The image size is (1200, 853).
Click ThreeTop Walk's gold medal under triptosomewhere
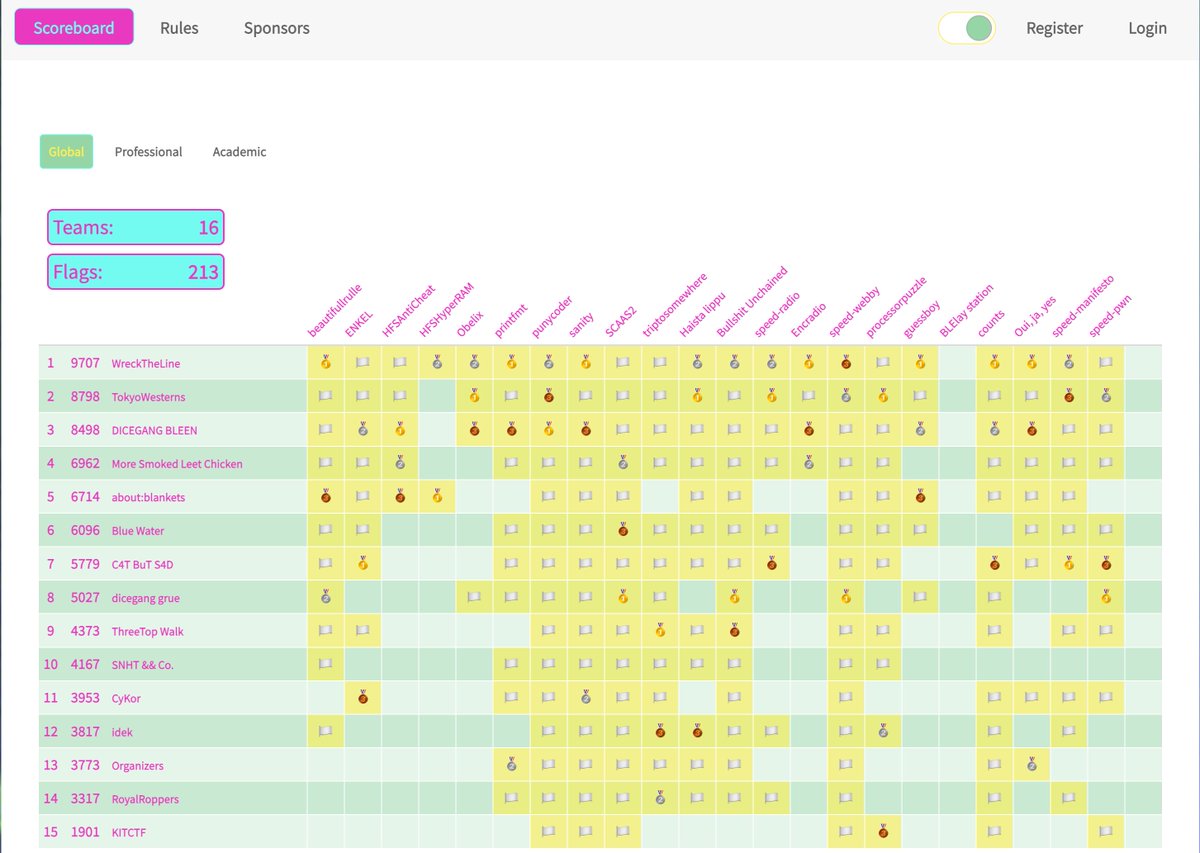tap(660, 631)
